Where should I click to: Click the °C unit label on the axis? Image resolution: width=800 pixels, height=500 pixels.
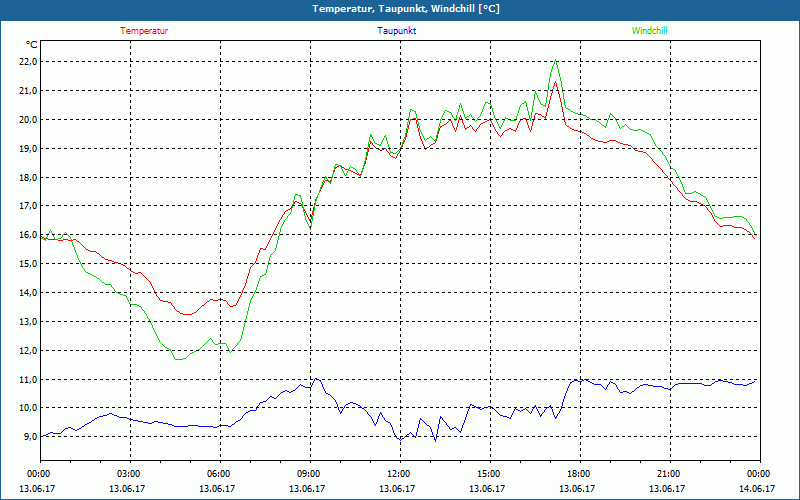[32, 45]
